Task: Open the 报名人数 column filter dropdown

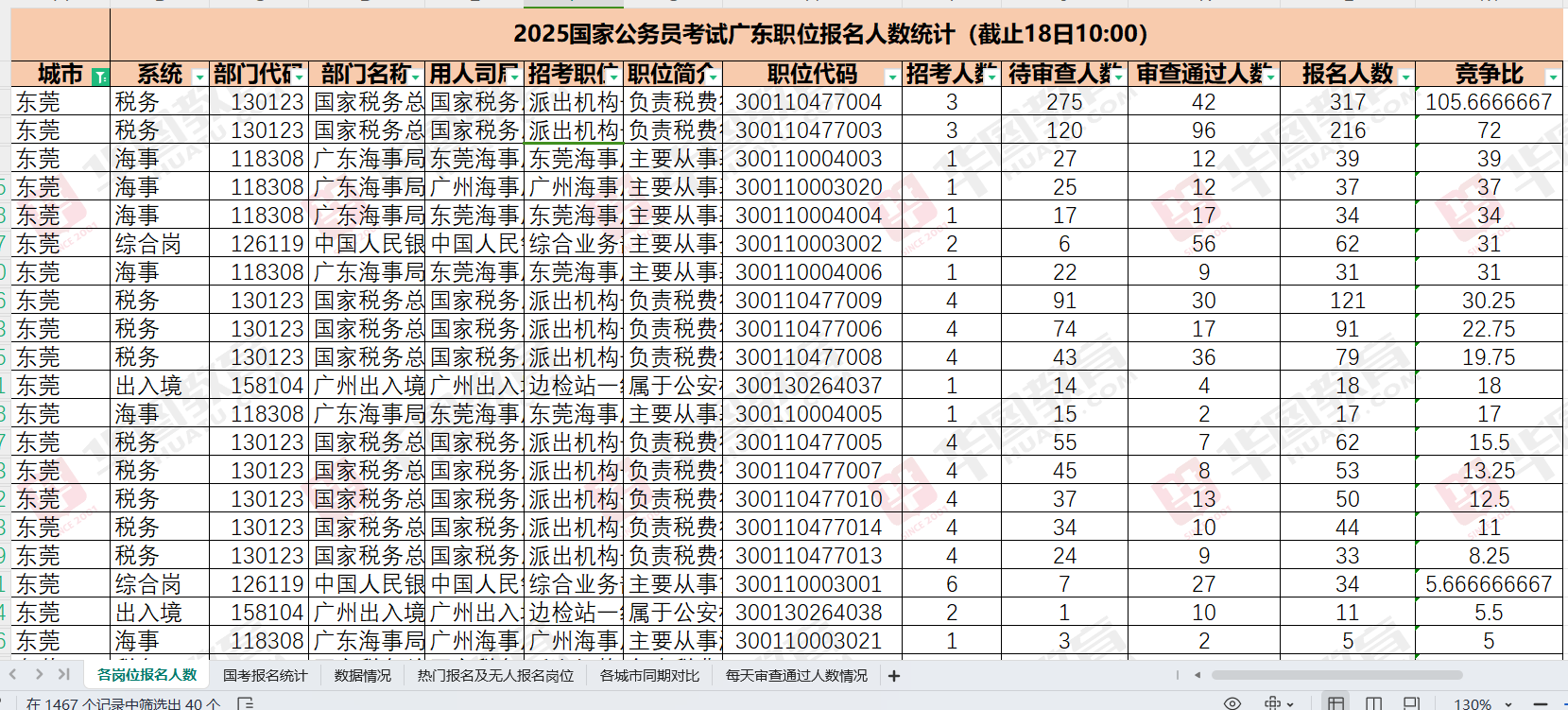Action: pyautogui.click(x=1405, y=77)
